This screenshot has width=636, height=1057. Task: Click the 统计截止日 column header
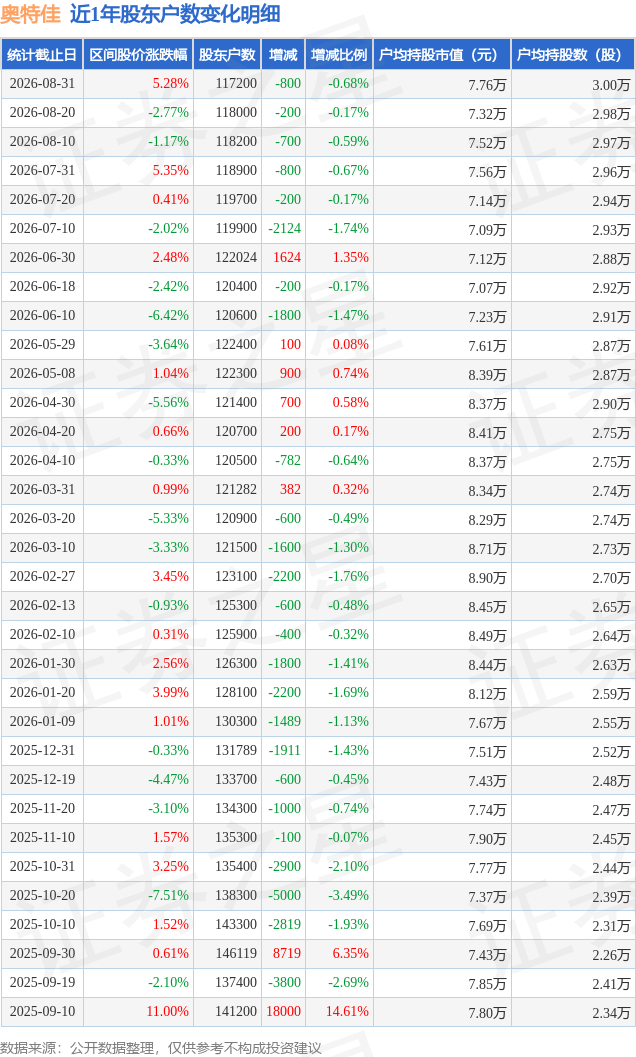pos(42,55)
